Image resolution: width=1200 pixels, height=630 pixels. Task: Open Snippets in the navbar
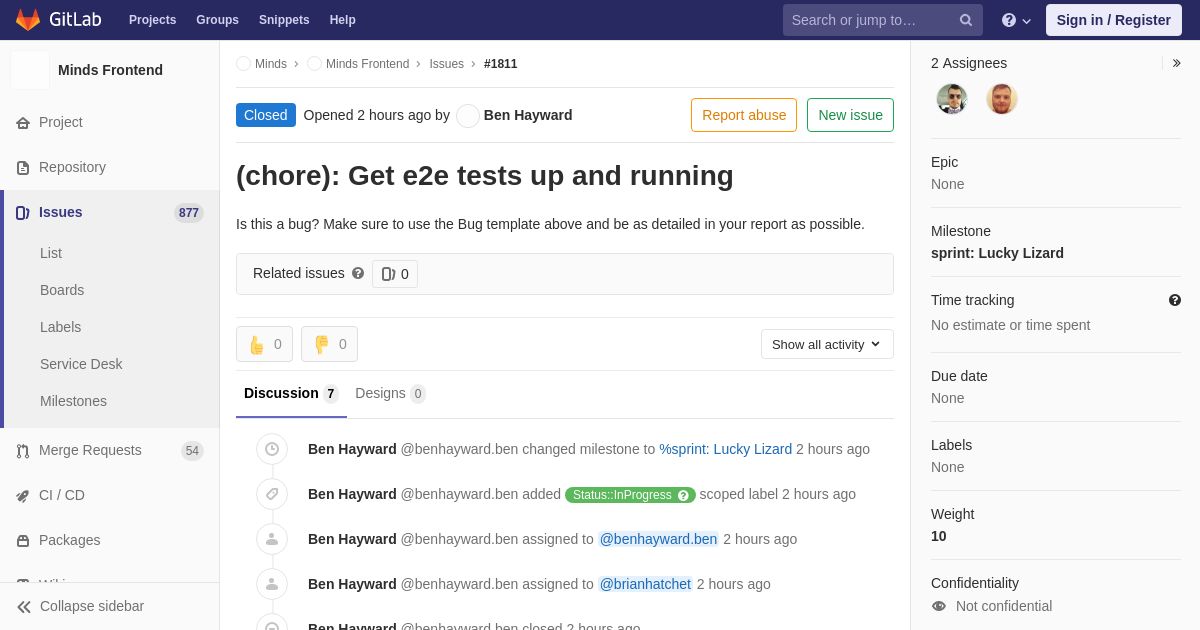coord(284,20)
